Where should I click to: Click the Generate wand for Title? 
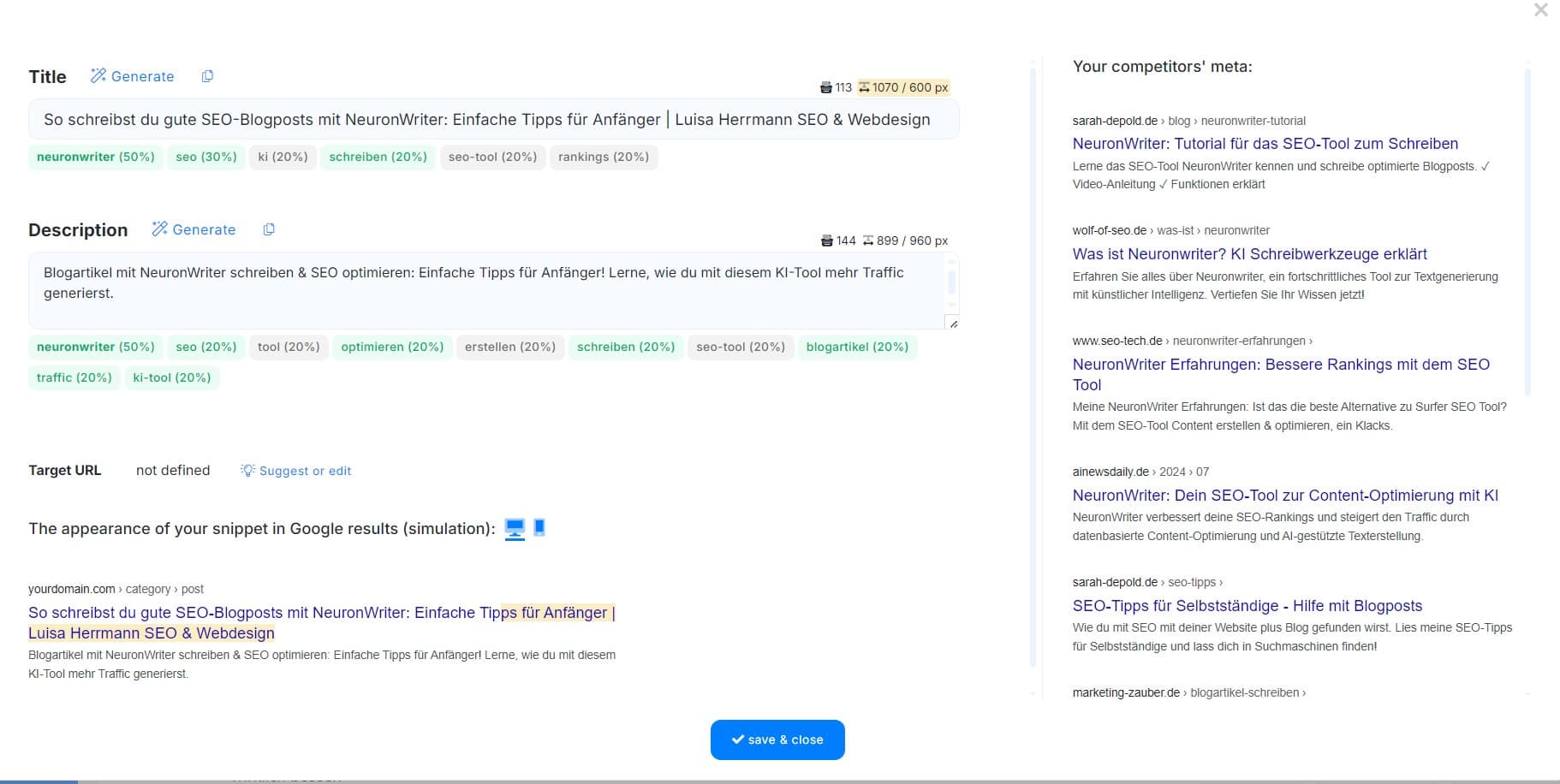point(132,76)
